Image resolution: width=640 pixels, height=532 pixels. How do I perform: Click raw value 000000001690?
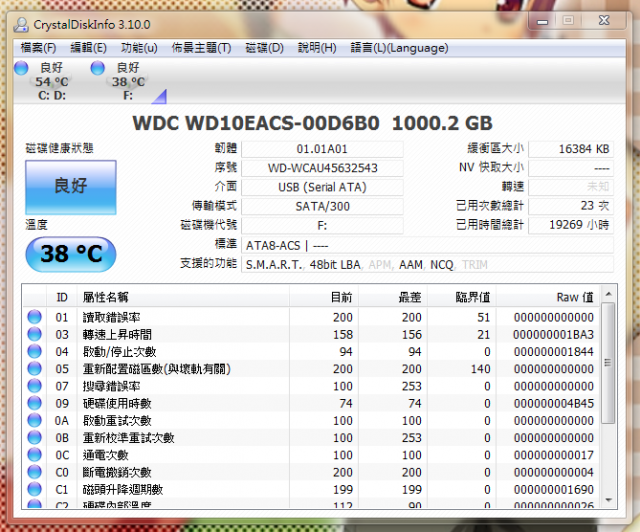point(553,489)
